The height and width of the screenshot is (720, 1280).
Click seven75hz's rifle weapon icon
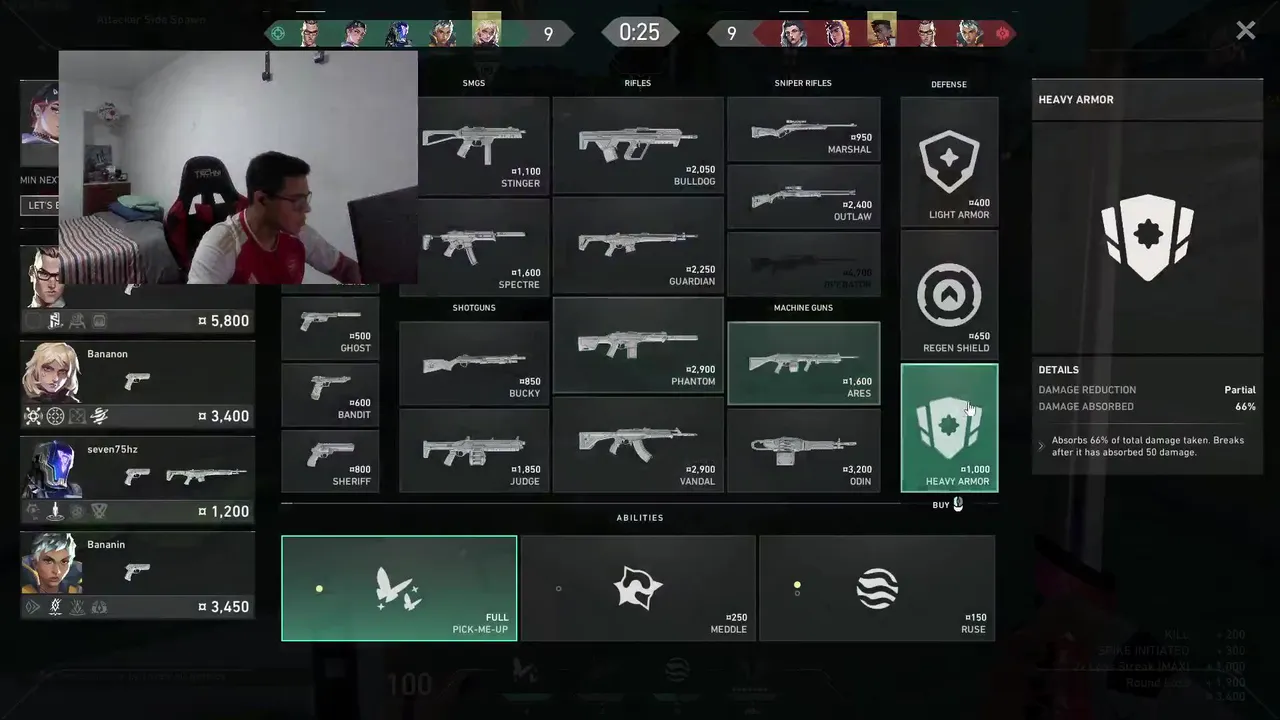click(206, 476)
